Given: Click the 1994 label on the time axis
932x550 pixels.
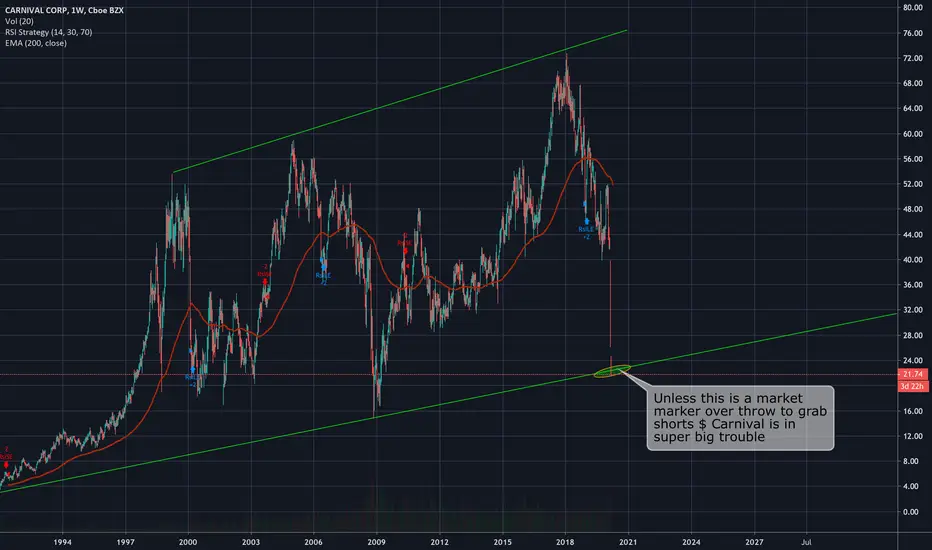Looking at the screenshot, I should (x=62, y=542).
